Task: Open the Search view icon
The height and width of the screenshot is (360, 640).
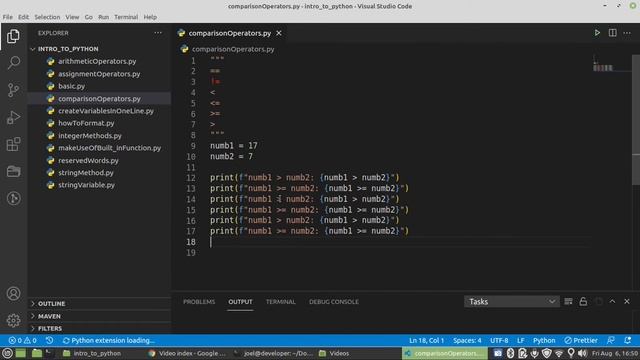Action: [x=13, y=63]
